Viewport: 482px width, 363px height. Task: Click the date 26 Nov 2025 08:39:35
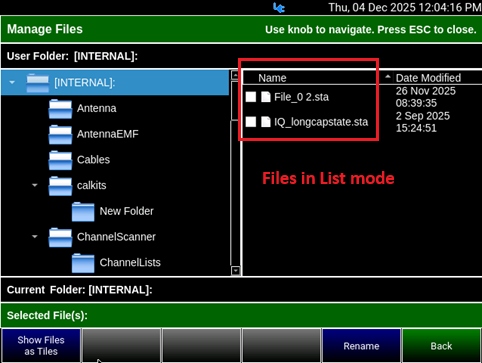click(x=426, y=97)
